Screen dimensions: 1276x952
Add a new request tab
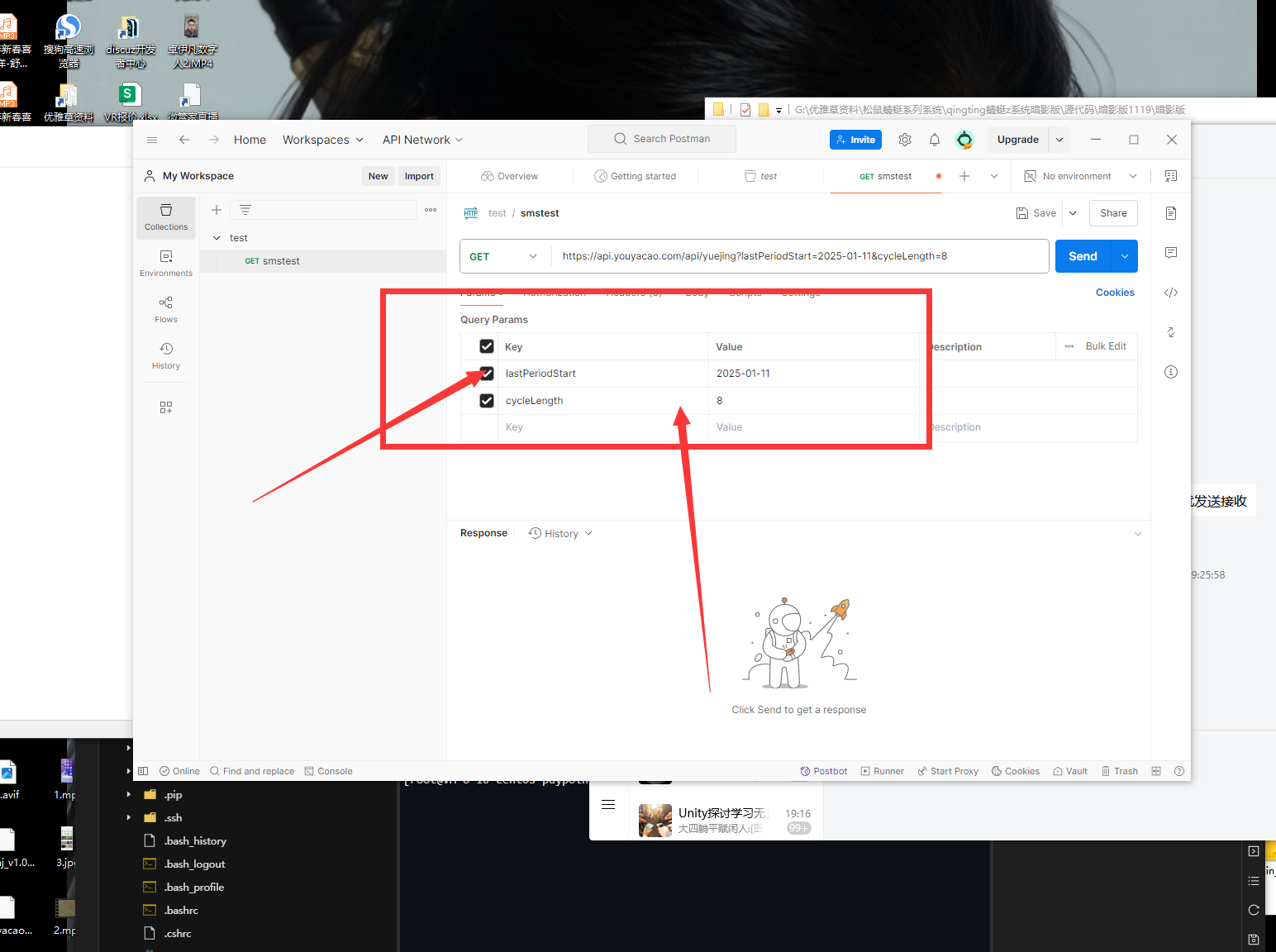click(964, 176)
